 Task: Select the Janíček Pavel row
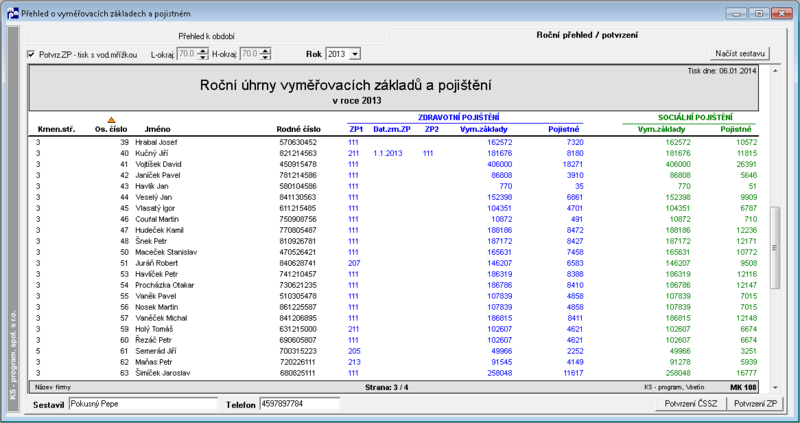point(393,175)
